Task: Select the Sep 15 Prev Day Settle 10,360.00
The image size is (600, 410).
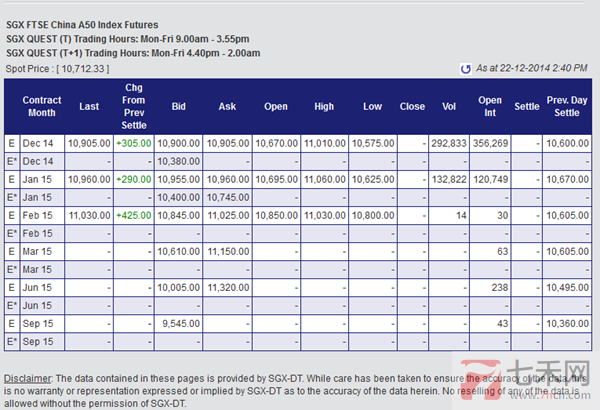Action: 567,323
